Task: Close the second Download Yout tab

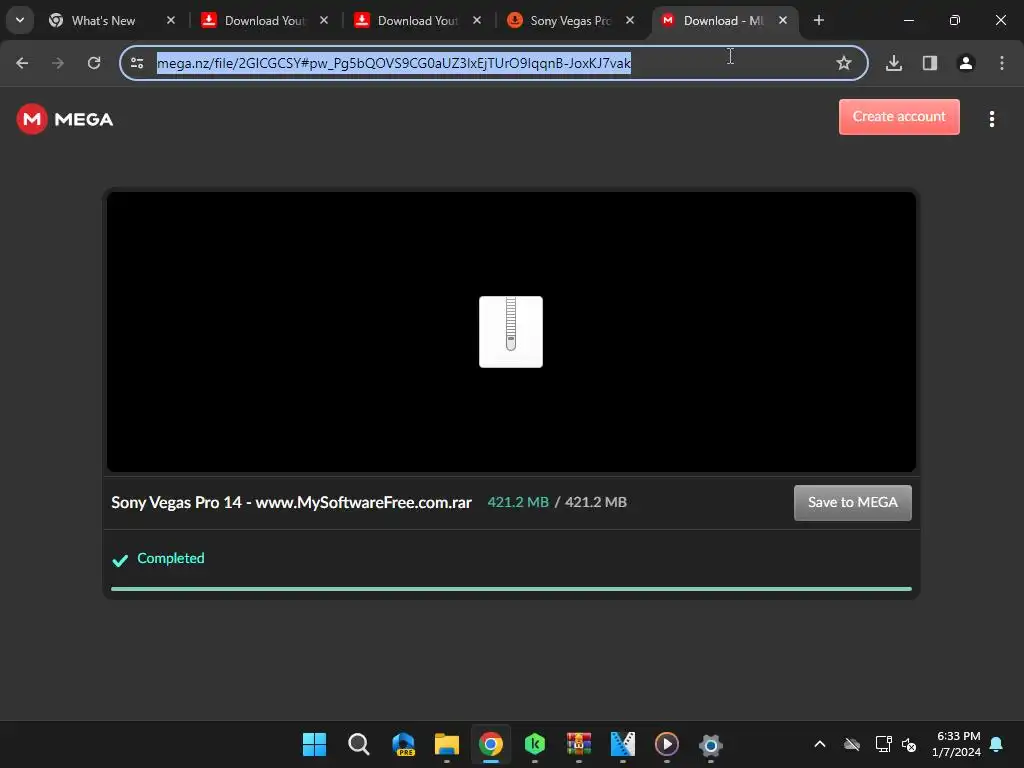Action: (477, 20)
